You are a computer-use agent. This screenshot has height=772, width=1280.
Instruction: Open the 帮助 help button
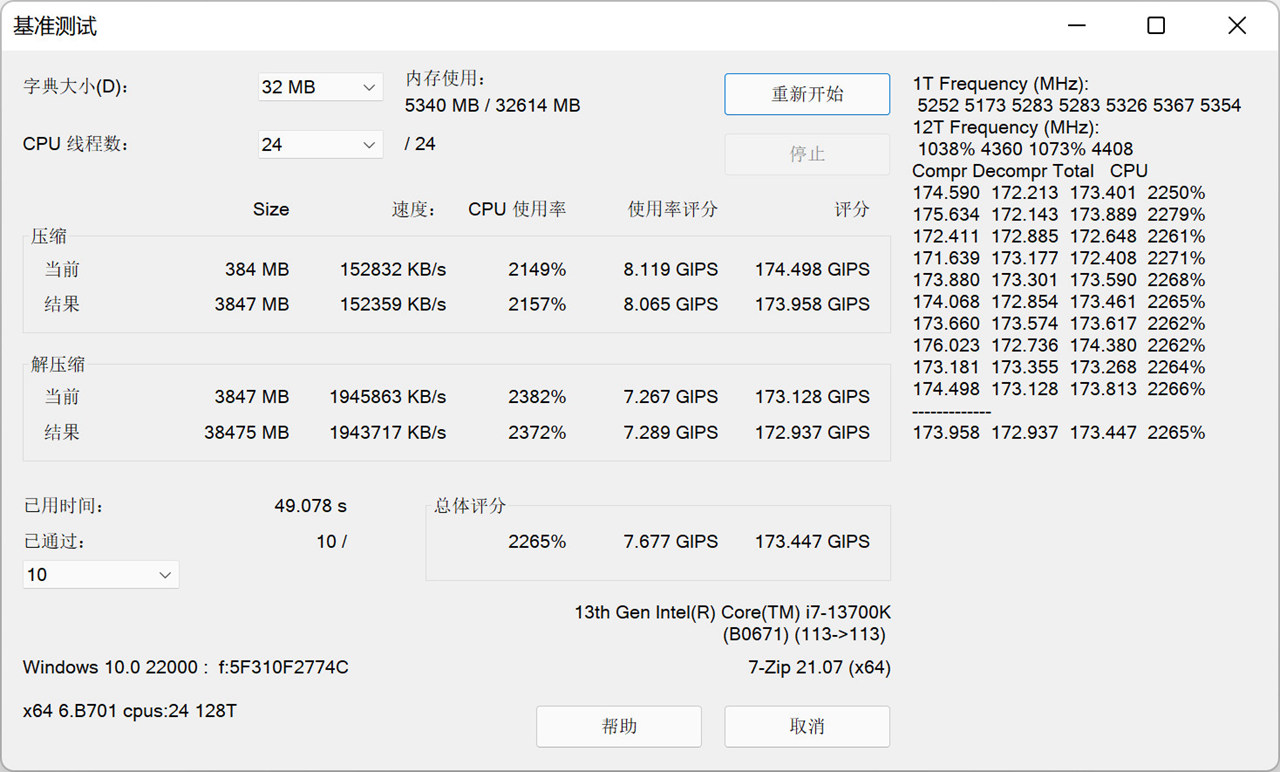tap(618, 726)
